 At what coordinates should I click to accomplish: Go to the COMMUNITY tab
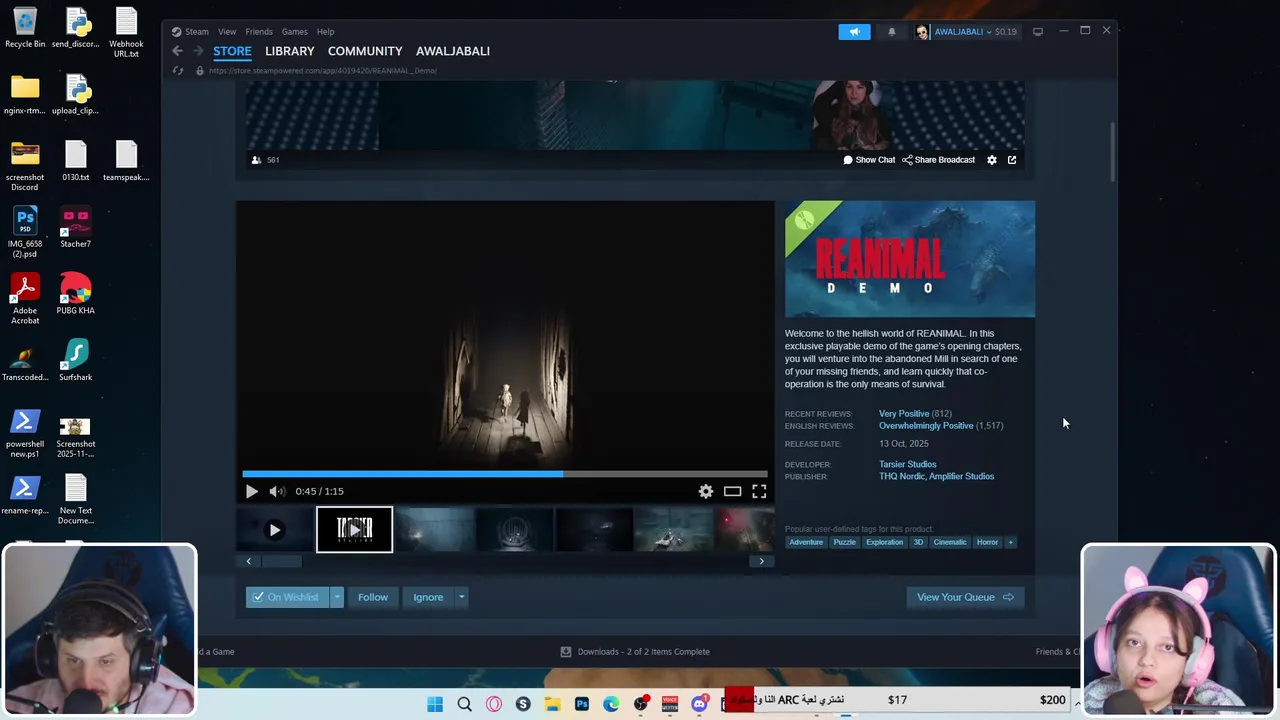pos(365,51)
